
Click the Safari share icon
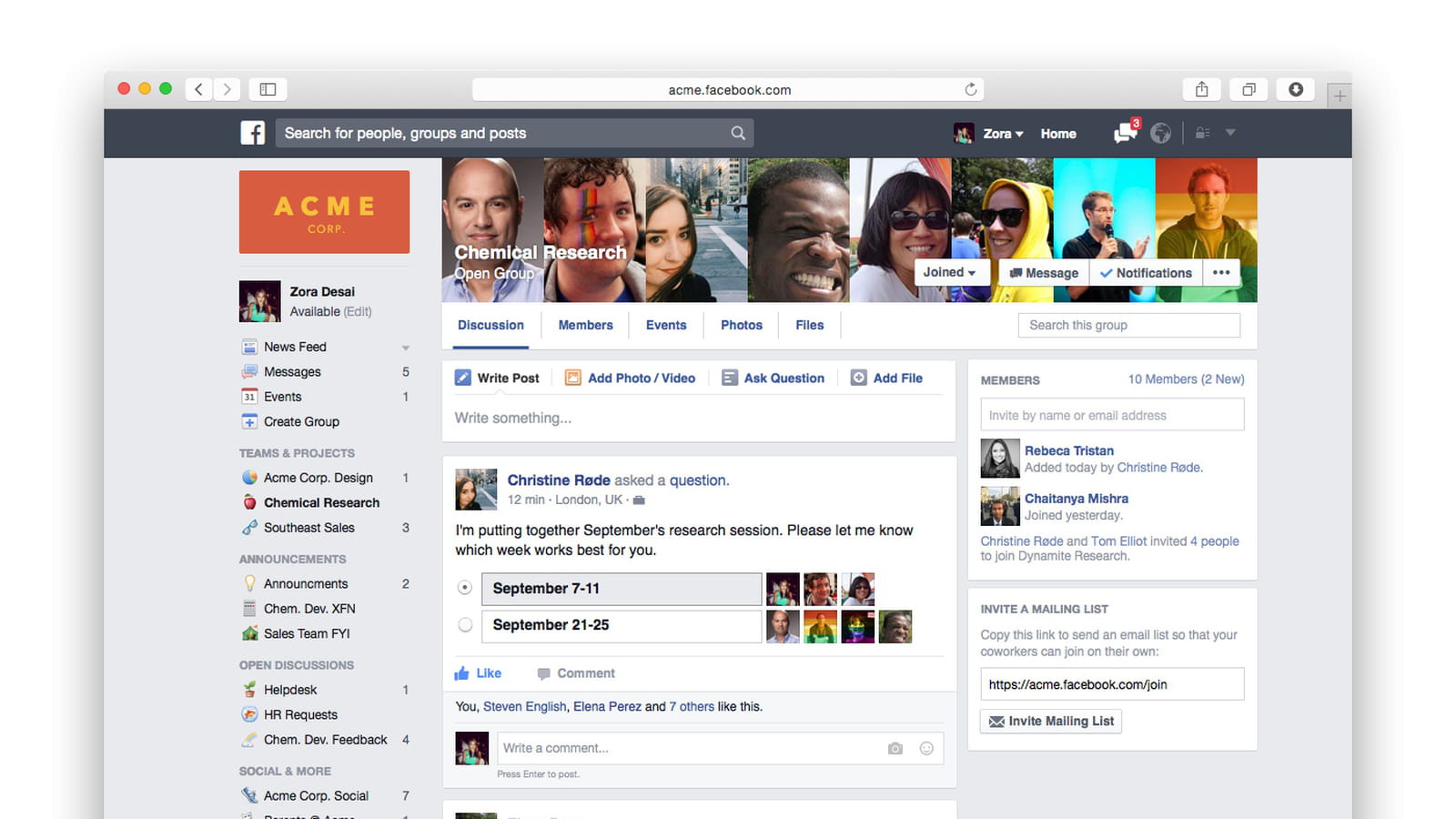(x=1201, y=89)
